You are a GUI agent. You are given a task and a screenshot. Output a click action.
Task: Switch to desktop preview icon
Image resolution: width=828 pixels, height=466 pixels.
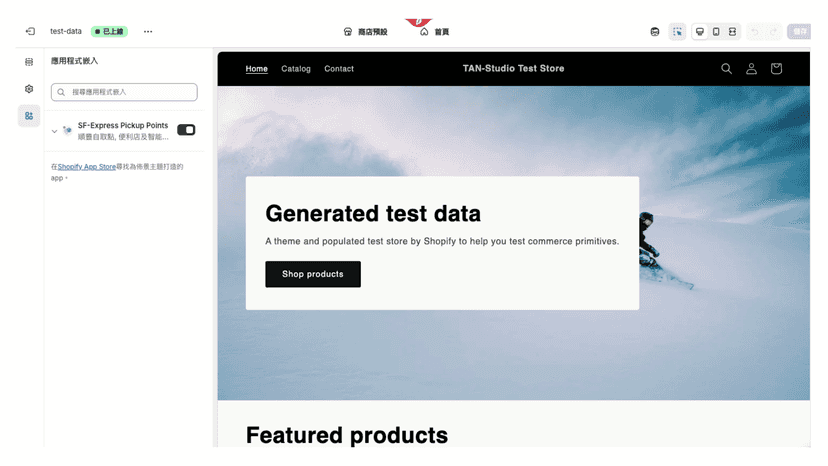(700, 32)
